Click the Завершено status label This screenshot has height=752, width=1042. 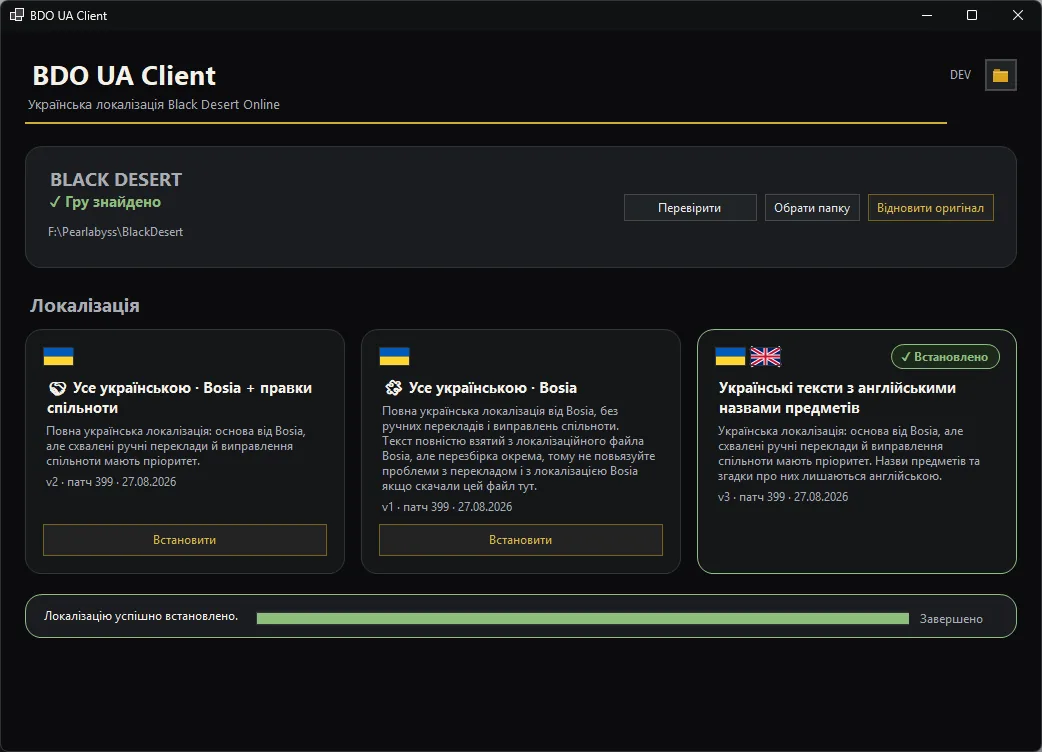[x=951, y=618]
